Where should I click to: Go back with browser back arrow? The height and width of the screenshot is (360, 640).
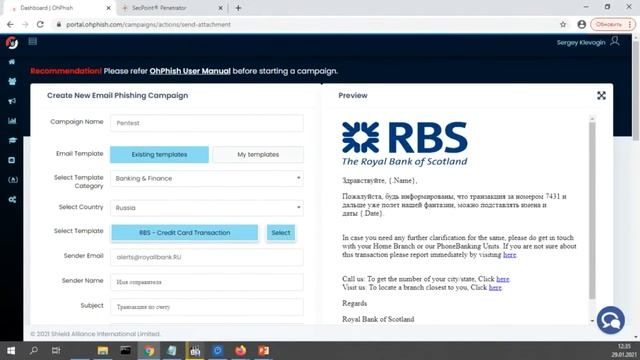point(10,24)
